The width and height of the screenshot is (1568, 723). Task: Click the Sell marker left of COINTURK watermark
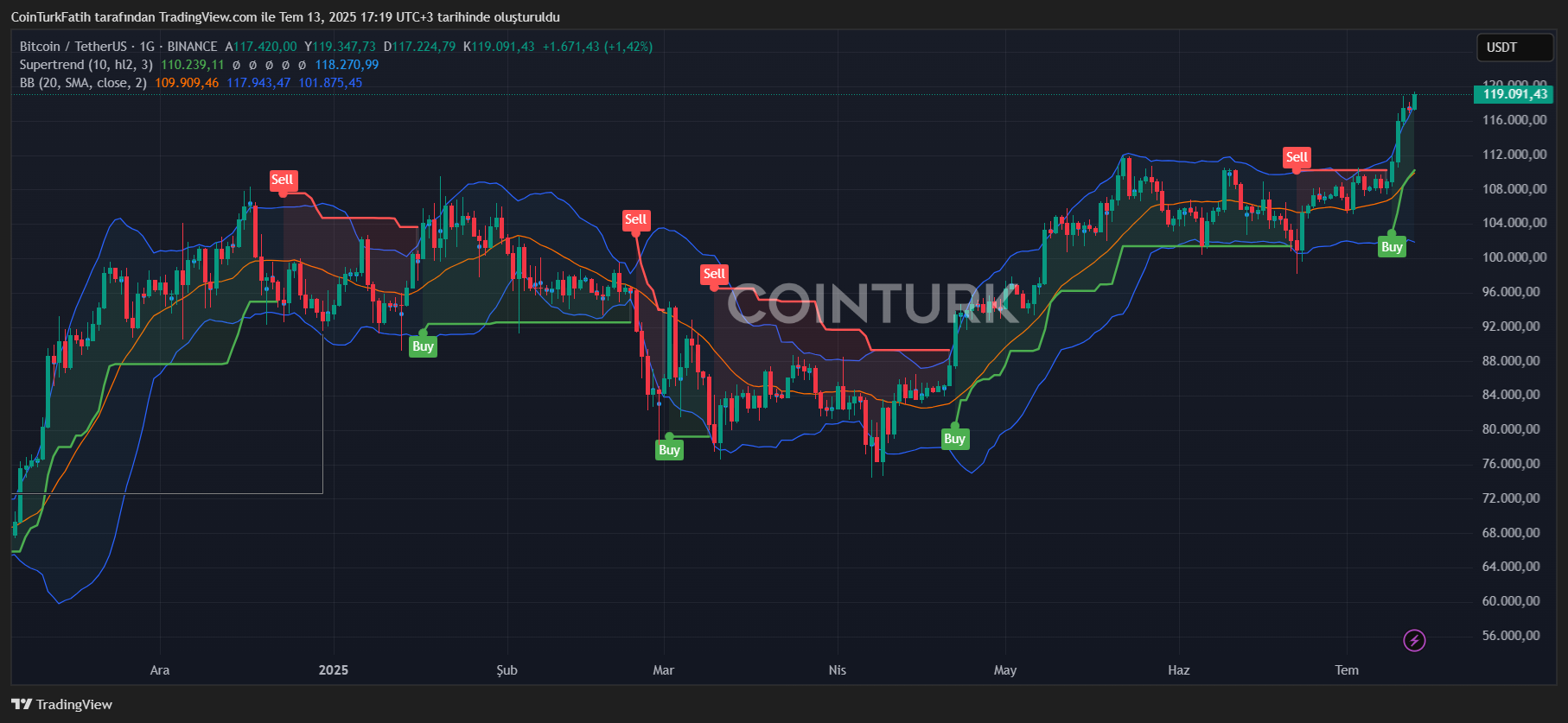tap(714, 274)
